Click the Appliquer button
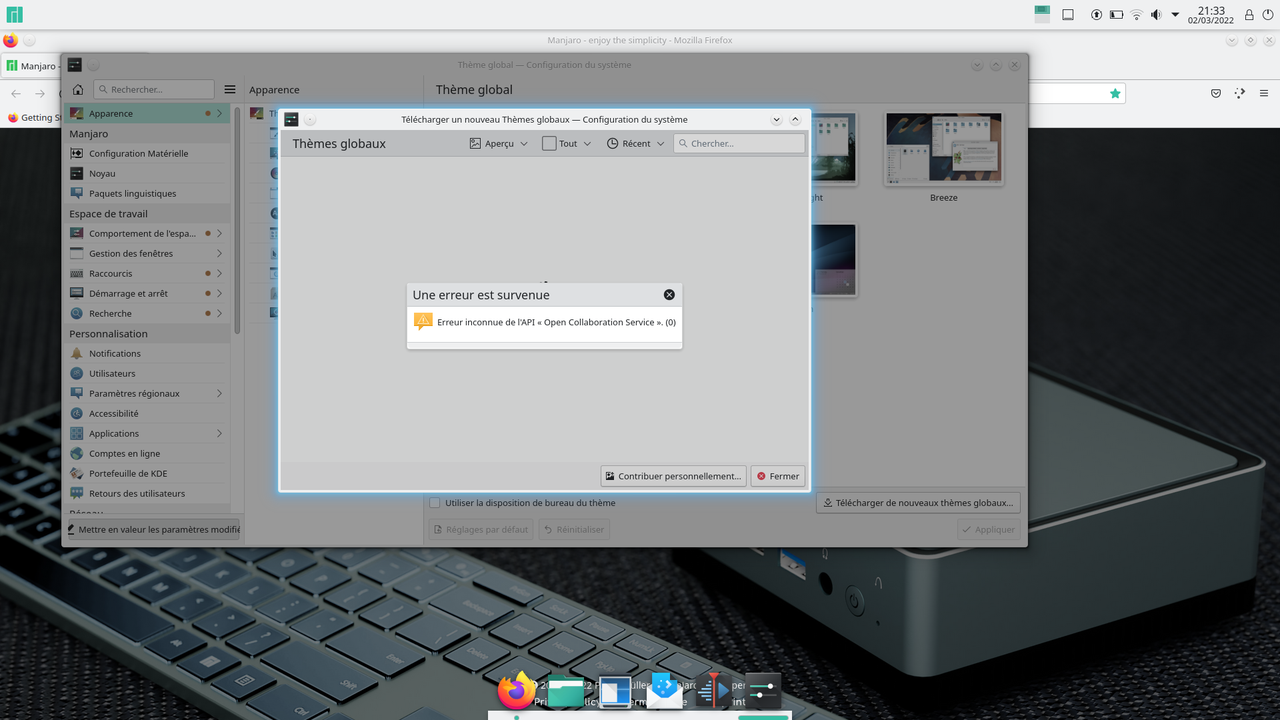 click(x=988, y=529)
